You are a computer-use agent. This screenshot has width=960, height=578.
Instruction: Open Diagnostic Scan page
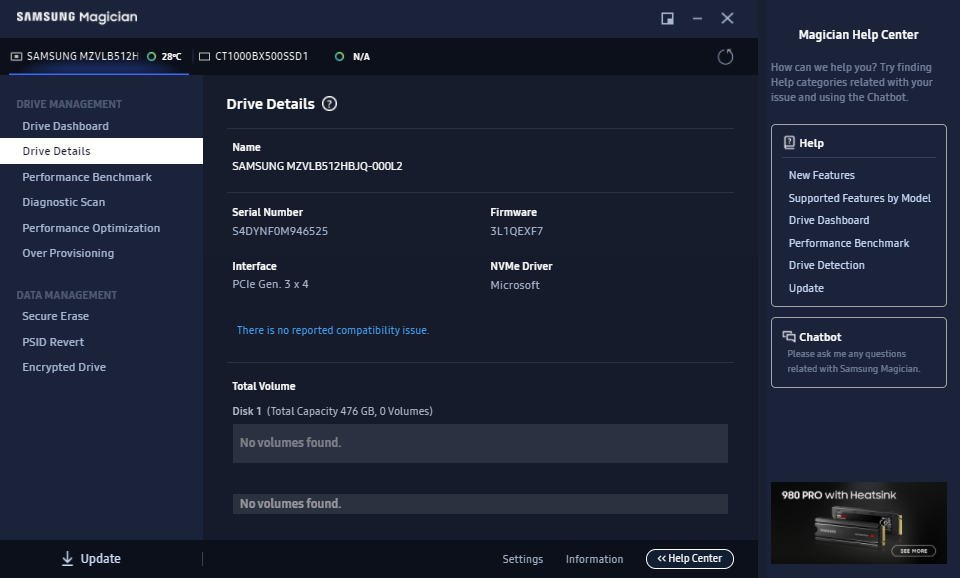pos(64,202)
